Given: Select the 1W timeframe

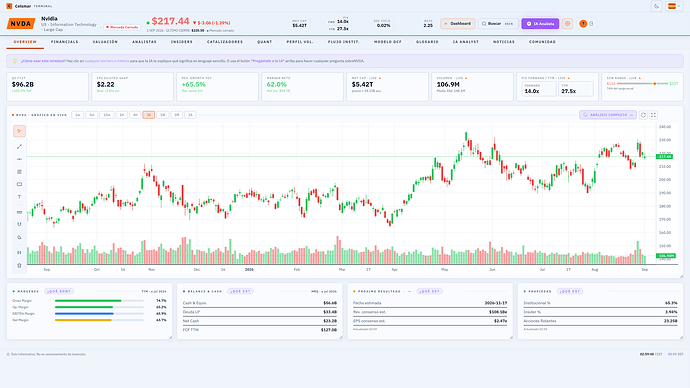Looking at the screenshot, I should [x=162, y=115].
